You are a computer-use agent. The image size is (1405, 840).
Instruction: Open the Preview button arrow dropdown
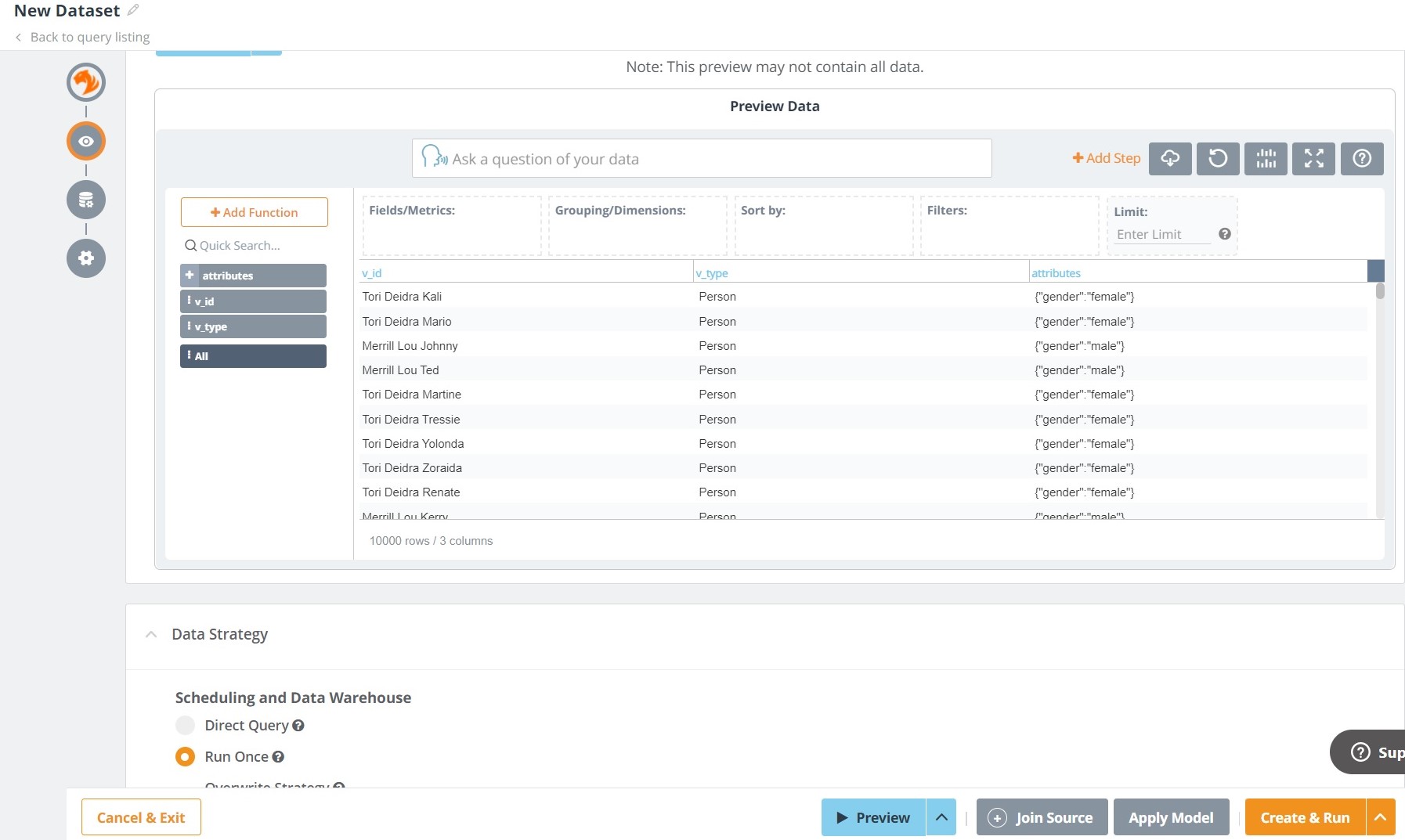coord(941,817)
